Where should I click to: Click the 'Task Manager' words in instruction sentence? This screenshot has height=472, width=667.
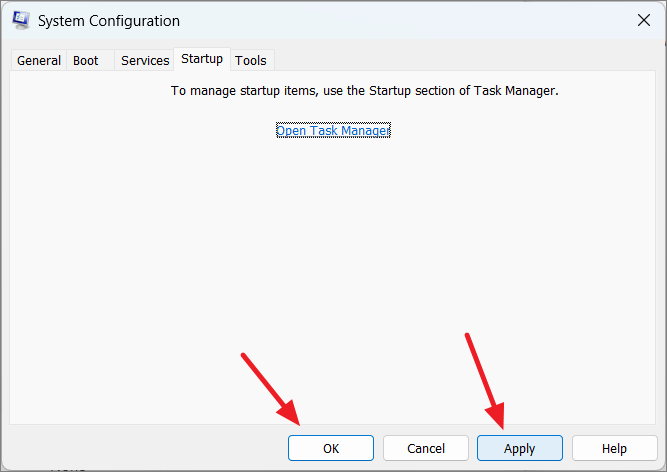515,91
